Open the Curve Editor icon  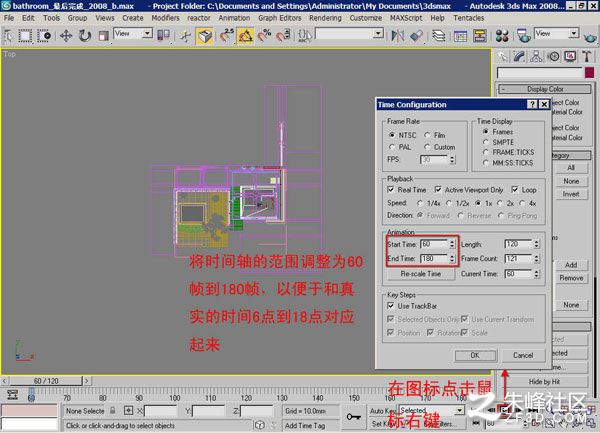(460, 36)
